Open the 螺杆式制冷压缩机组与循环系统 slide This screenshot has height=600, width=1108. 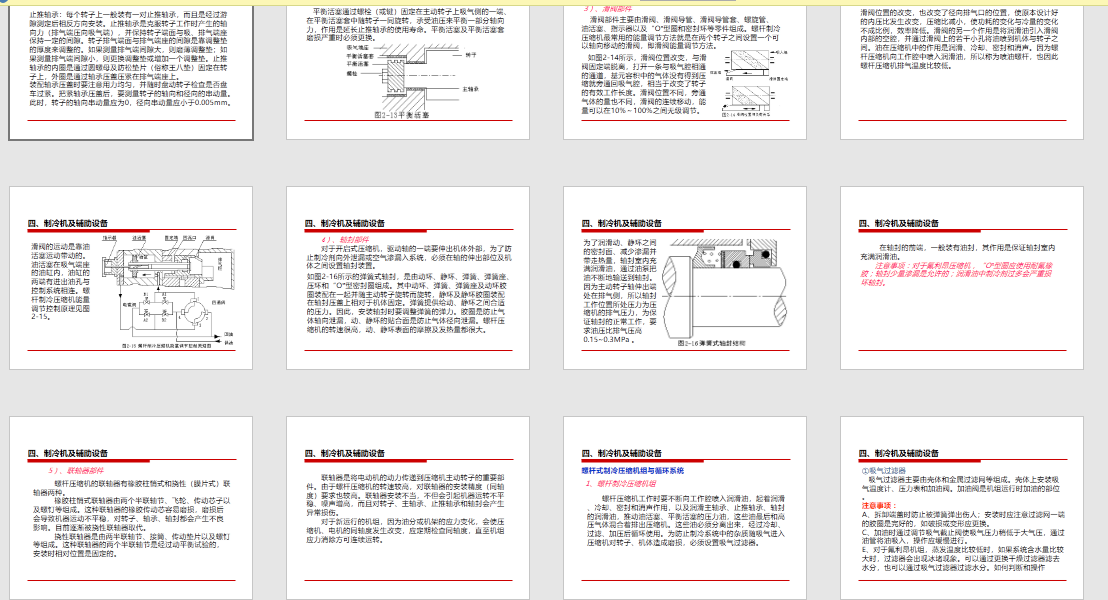pos(685,508)
